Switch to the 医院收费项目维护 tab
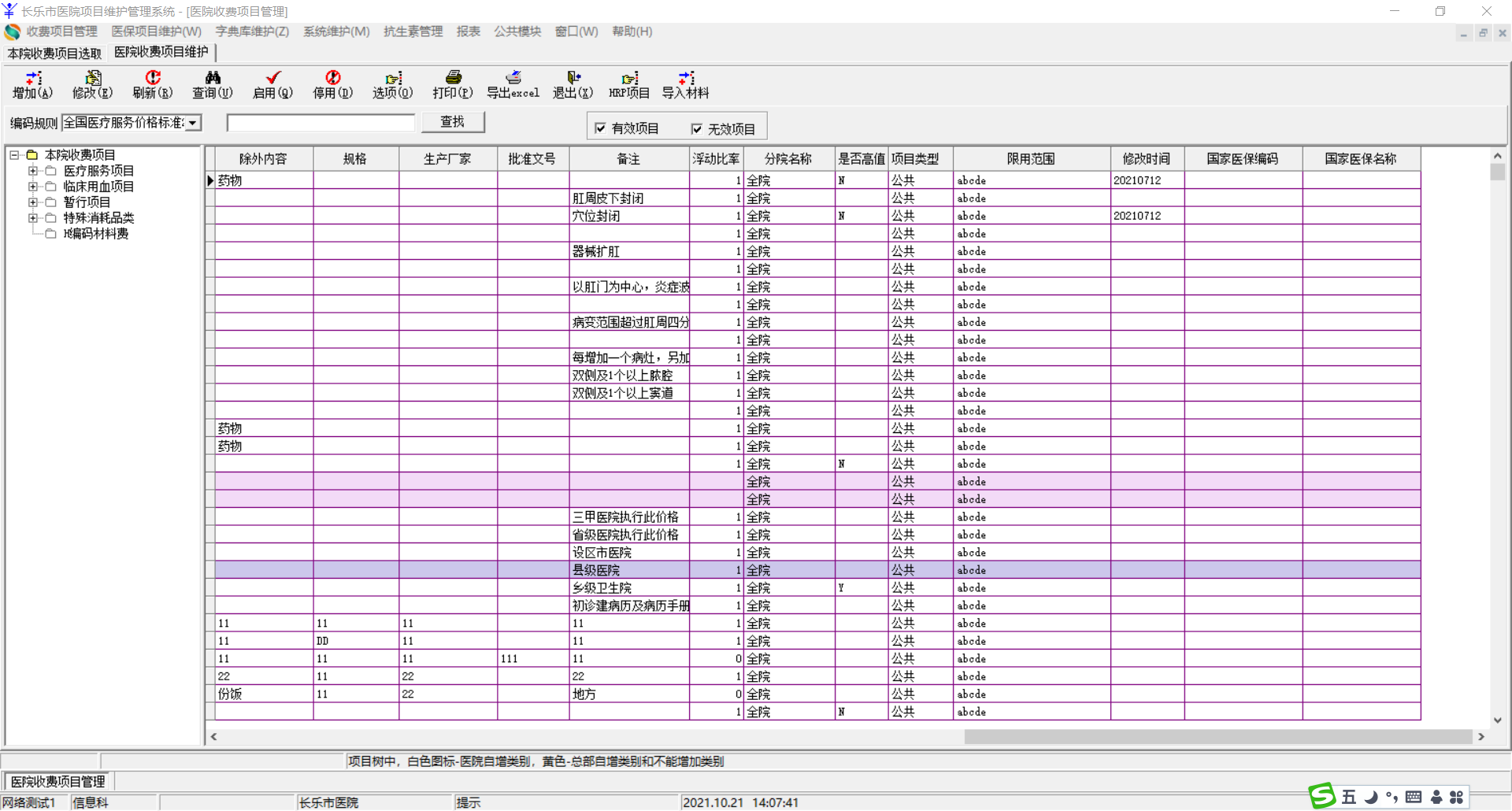Image resolution: width=1512 pixels, height=811 pixels. (x=161, y=52)
